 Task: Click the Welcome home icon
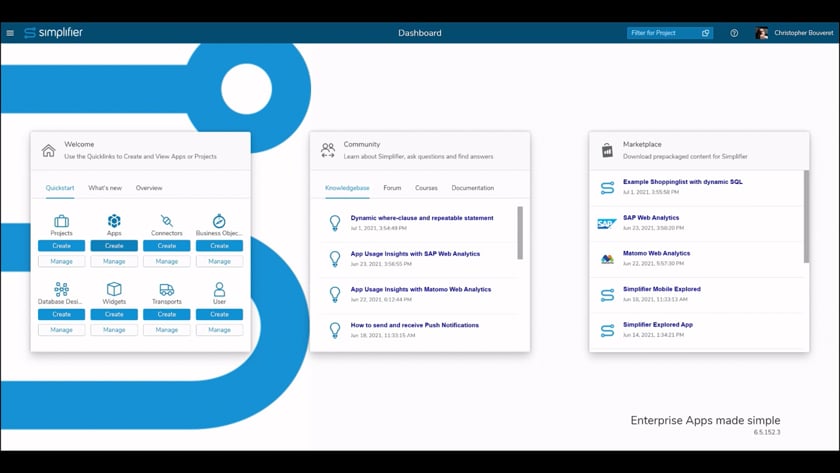pos(48,151)
